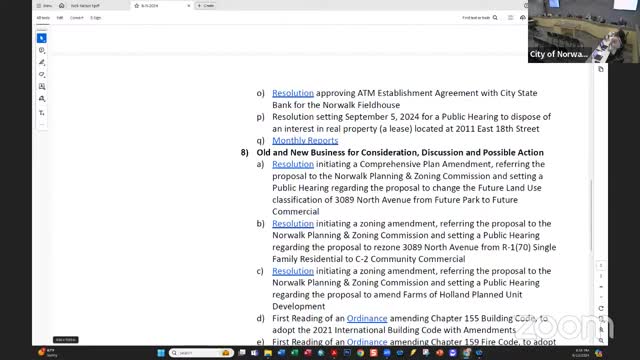Go to the Acrobat Home icon
This screenshot has height=360, width=640.
point(62,6)
